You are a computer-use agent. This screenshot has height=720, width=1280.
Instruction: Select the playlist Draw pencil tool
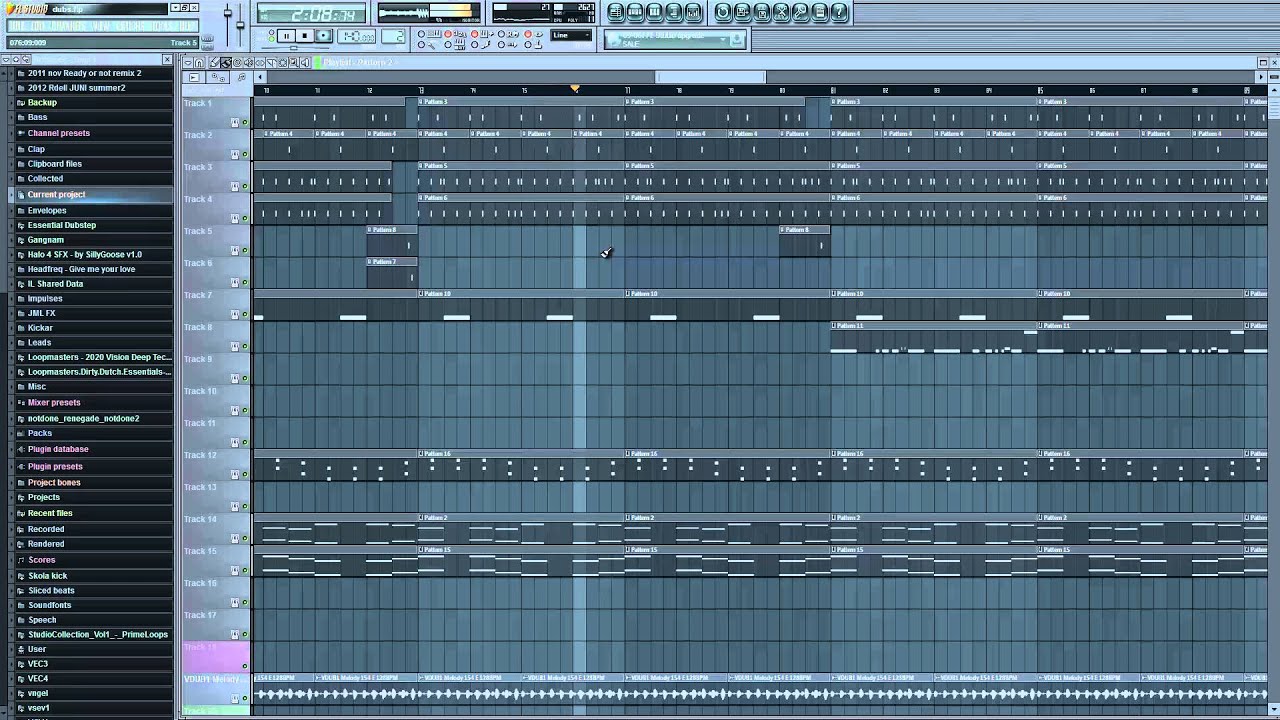click(214, 62)
